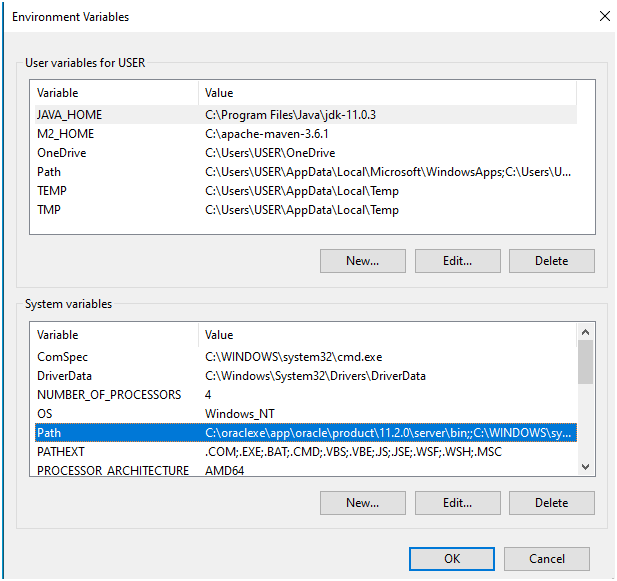
Task: Click New button under user variables
Action: tap(362, 261)
